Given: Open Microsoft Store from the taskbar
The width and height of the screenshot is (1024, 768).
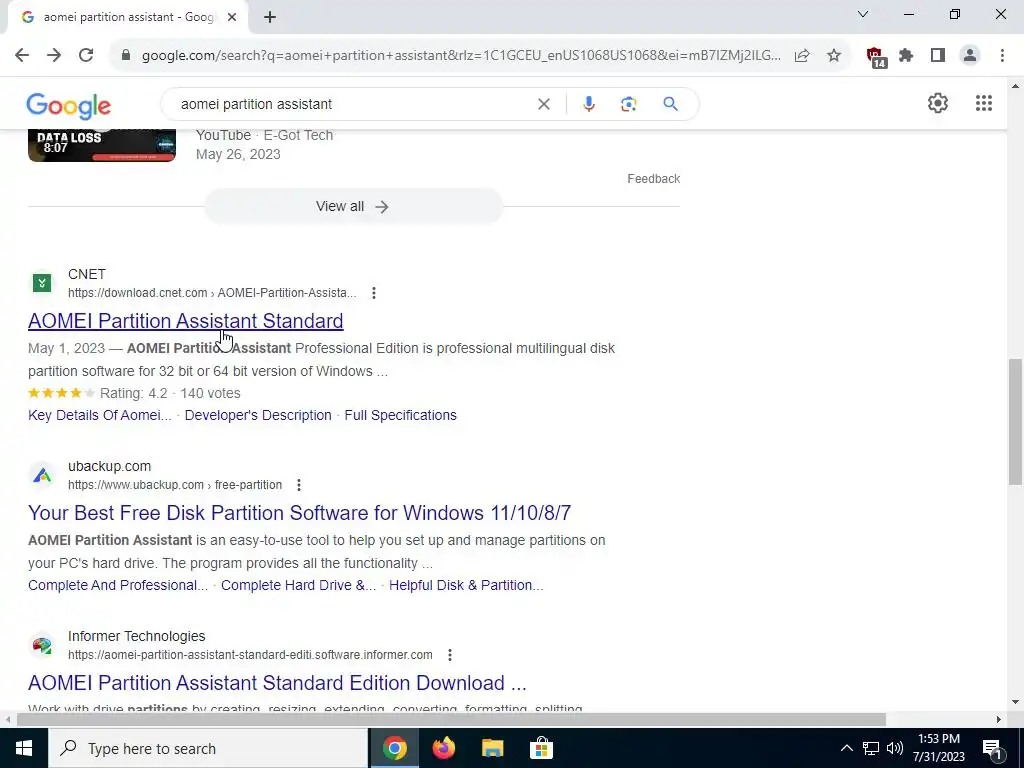Looking at the screenshot, I should tap(541, 748).
